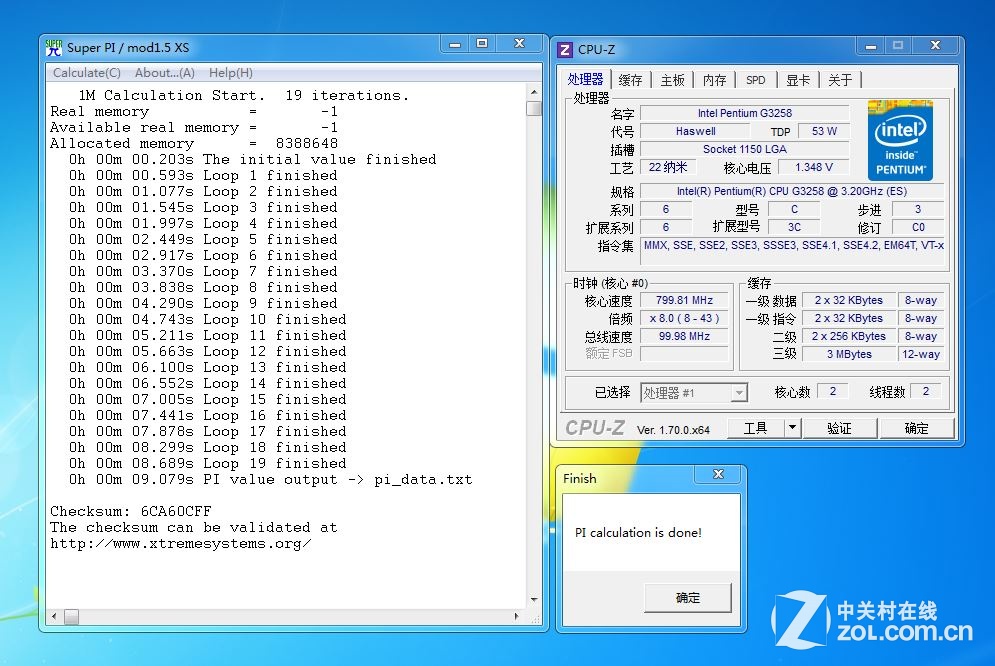Click the Intel Pentium inside logo

900,140
